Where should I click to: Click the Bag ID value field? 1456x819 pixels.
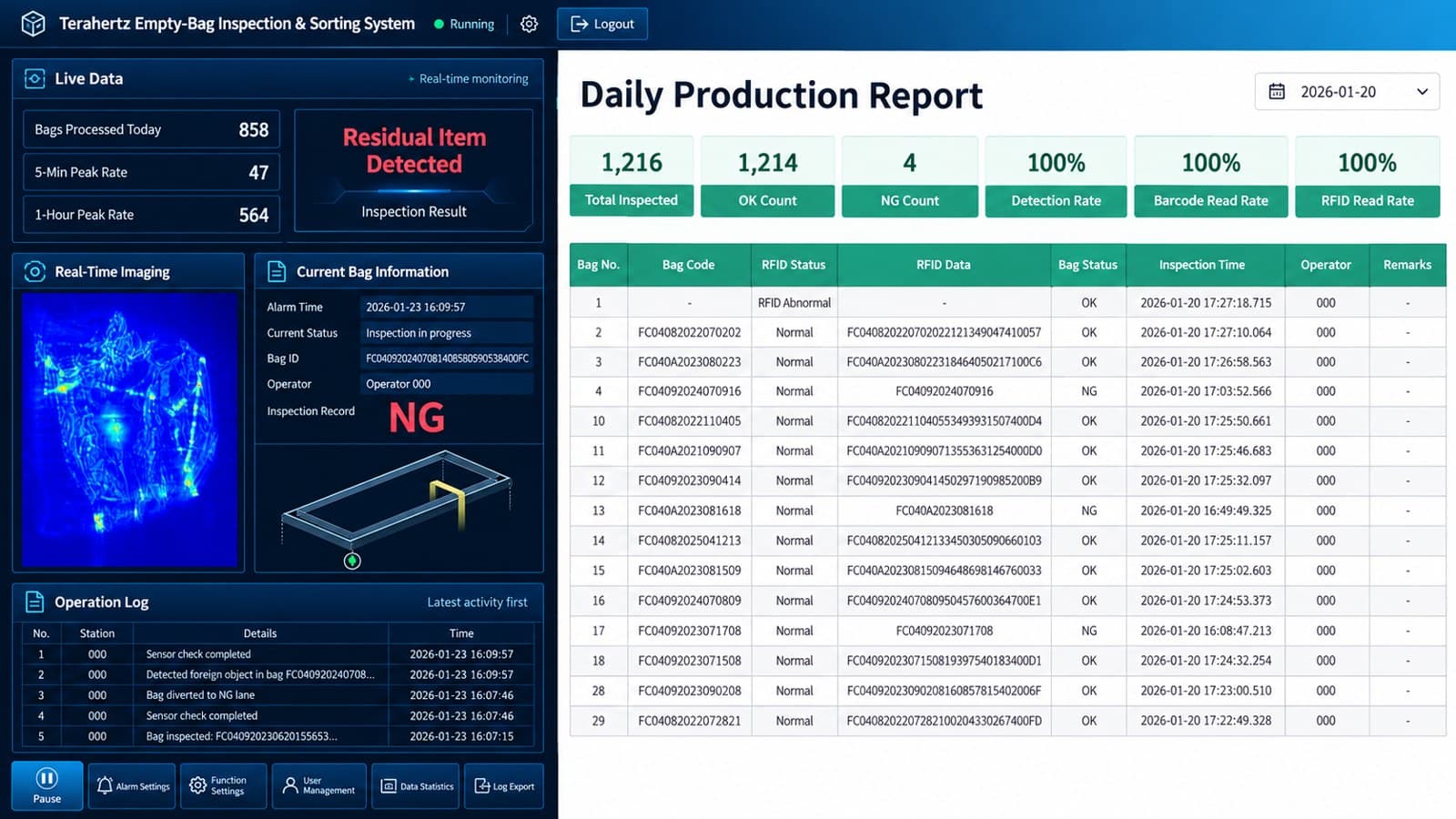(447, 359)
